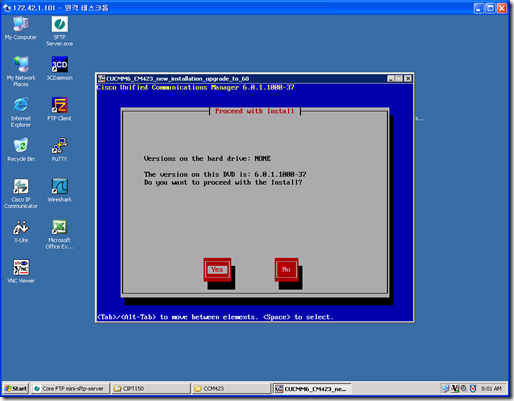The width and height of the screenshot is (514, 401).
Task: Click the Tab/Alt-Tab navigation hint line
Action: pyautogui.click(x=215, y=317)
